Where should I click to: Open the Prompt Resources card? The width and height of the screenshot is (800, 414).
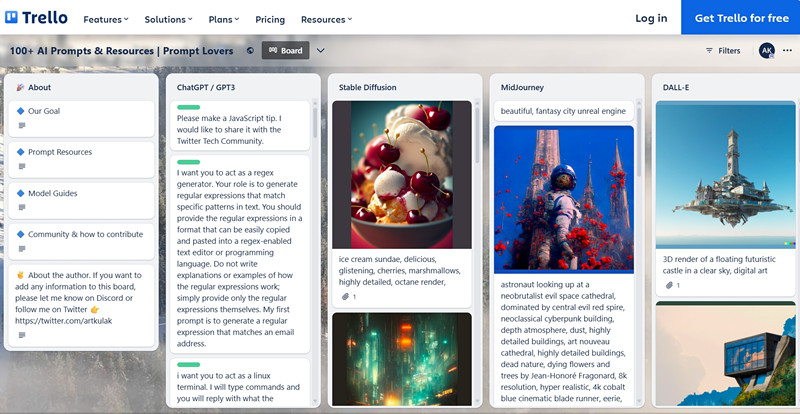point(81,160)
